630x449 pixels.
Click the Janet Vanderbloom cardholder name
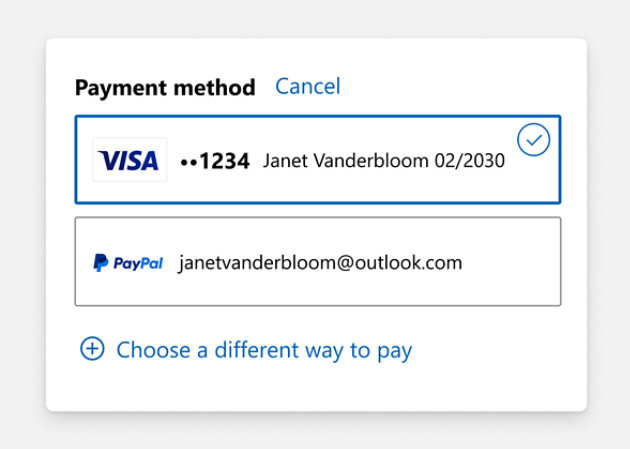[346, 161]
